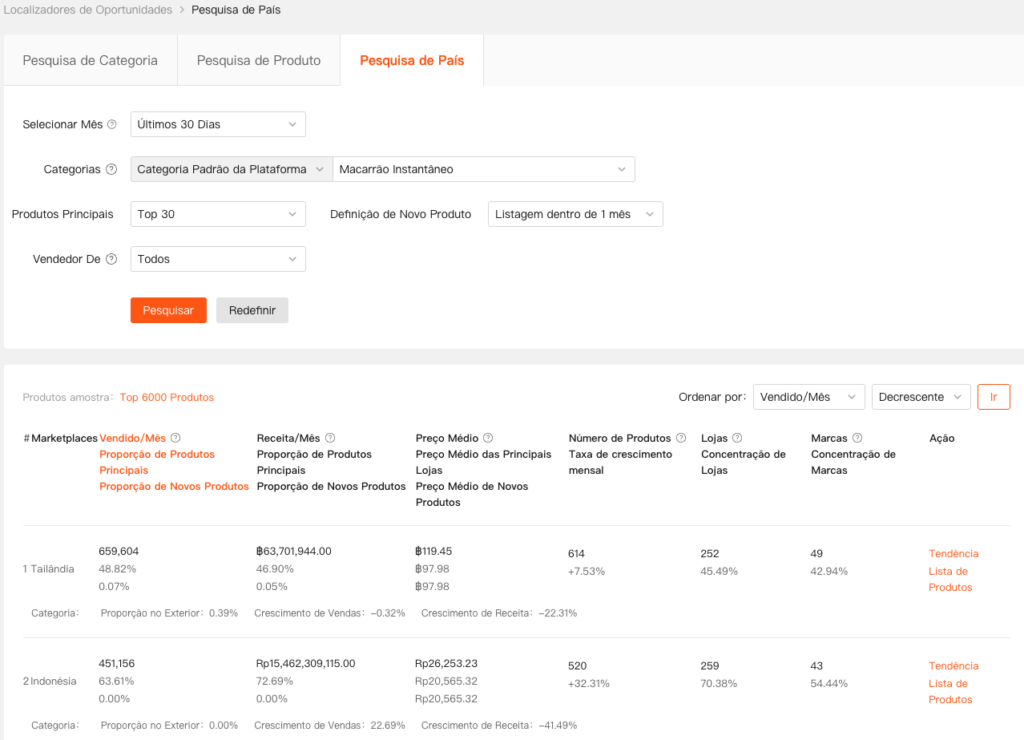1024x740 pixels.
Task: Open the Top 30 products dropdown
Action: pyautogui.click(x=218, y=214)
